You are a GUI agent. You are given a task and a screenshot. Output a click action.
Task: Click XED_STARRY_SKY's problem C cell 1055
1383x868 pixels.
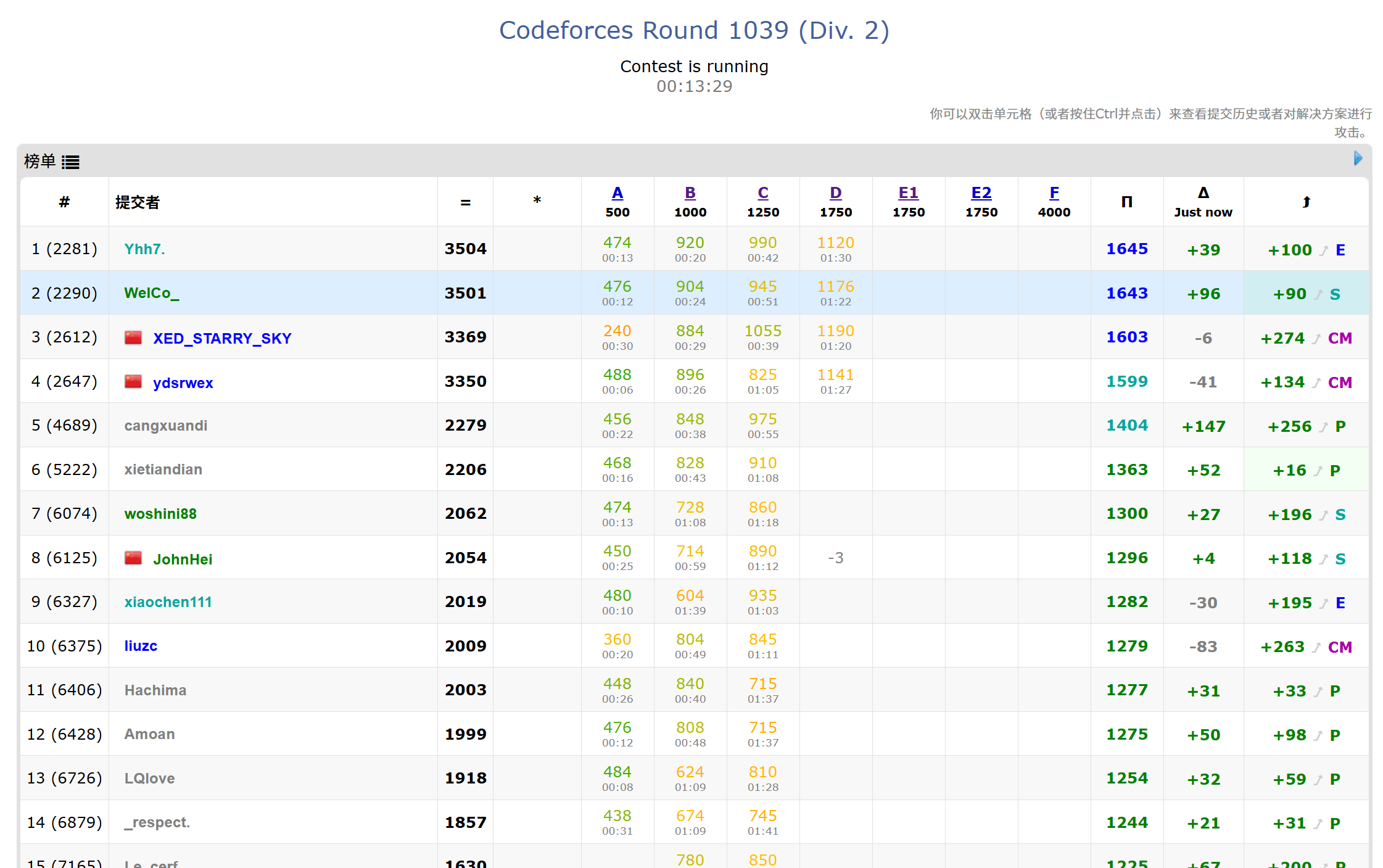tap(762, 337)
